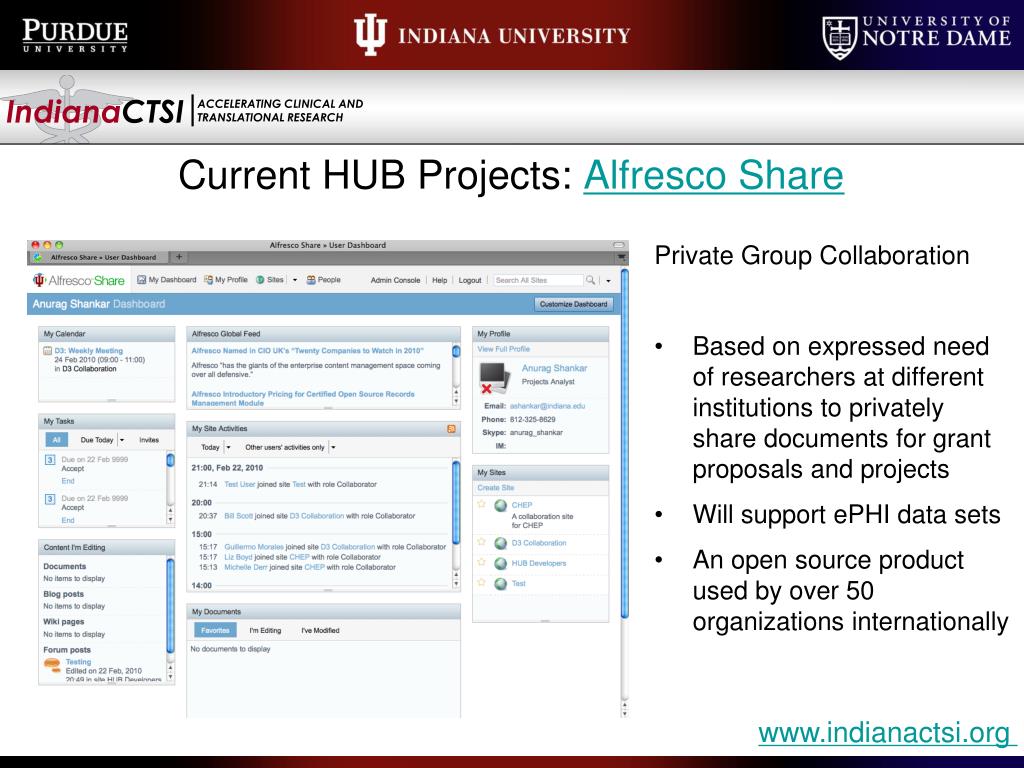Select the Favorites tab in My Documents

(216, 630)
